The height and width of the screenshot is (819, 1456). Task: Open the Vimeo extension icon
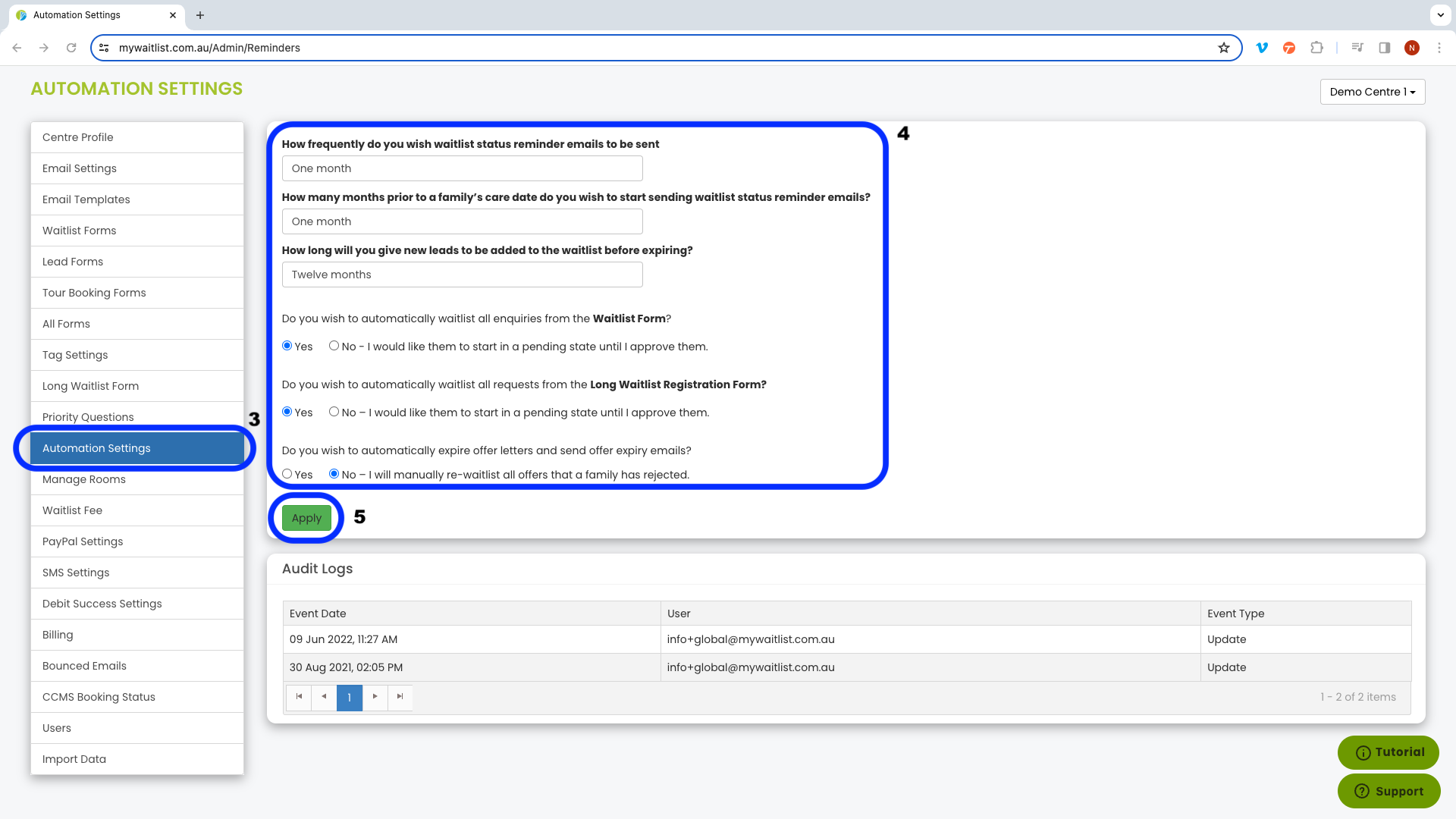point(1262,48)
